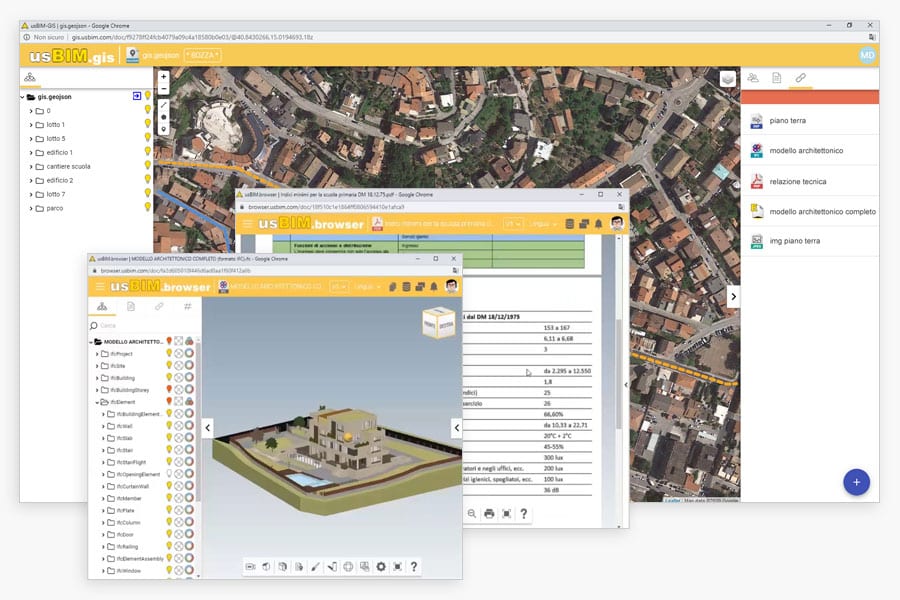Select the paintbrush tool in 3D toolbar

(x=315, y=567)
